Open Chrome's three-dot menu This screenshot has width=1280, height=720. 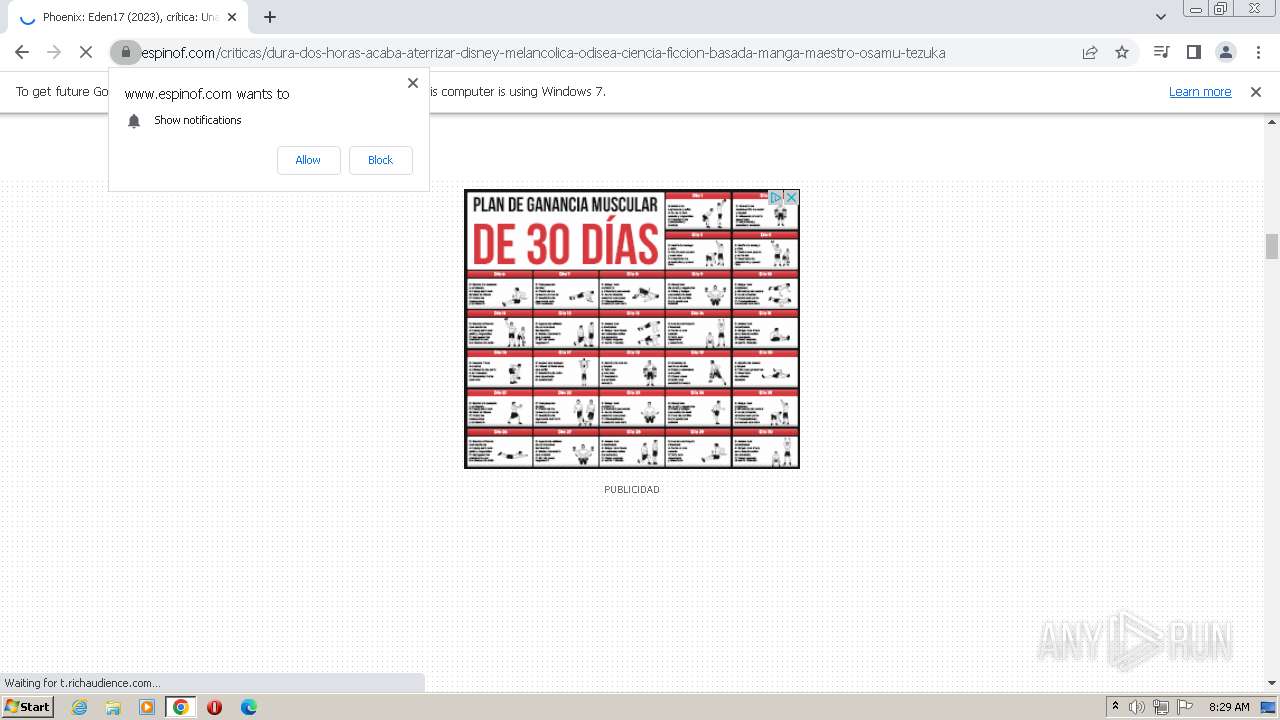(1258, 52)
